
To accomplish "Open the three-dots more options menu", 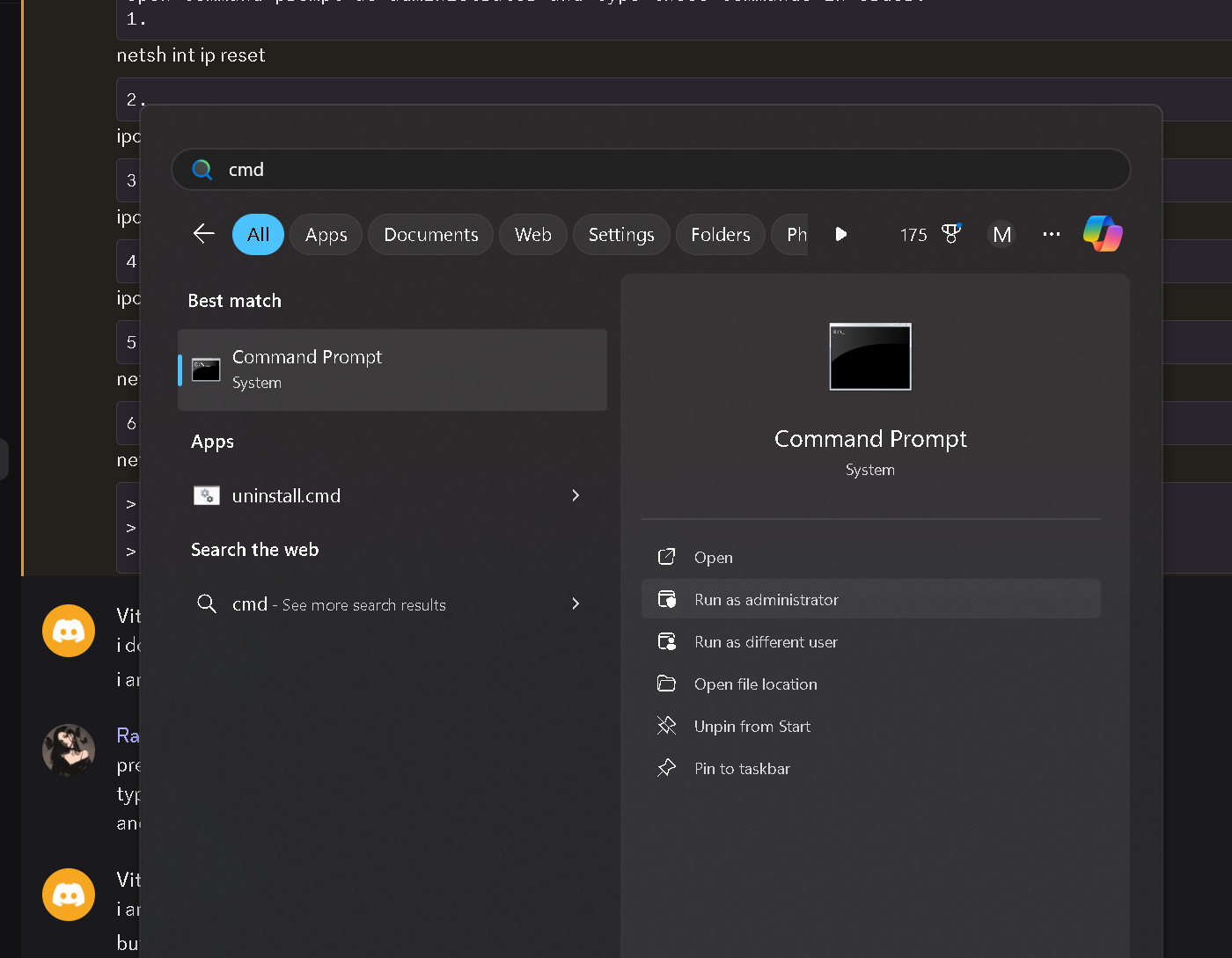I will [x=1051, y=234].
